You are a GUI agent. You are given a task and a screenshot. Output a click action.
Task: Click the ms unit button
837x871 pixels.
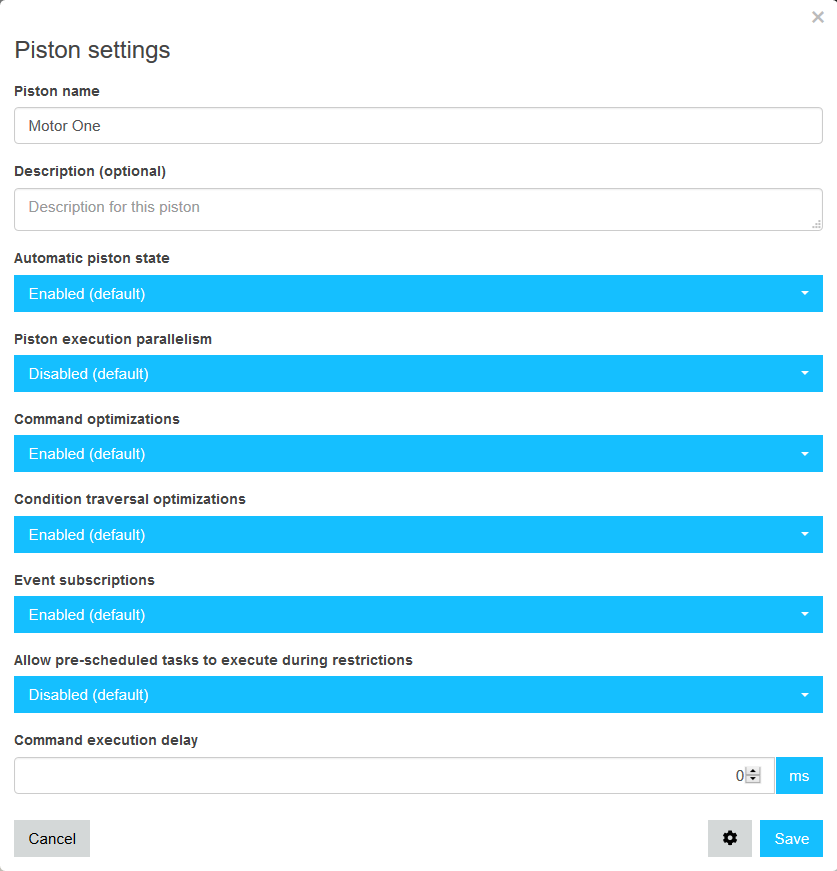coord(799,775)
